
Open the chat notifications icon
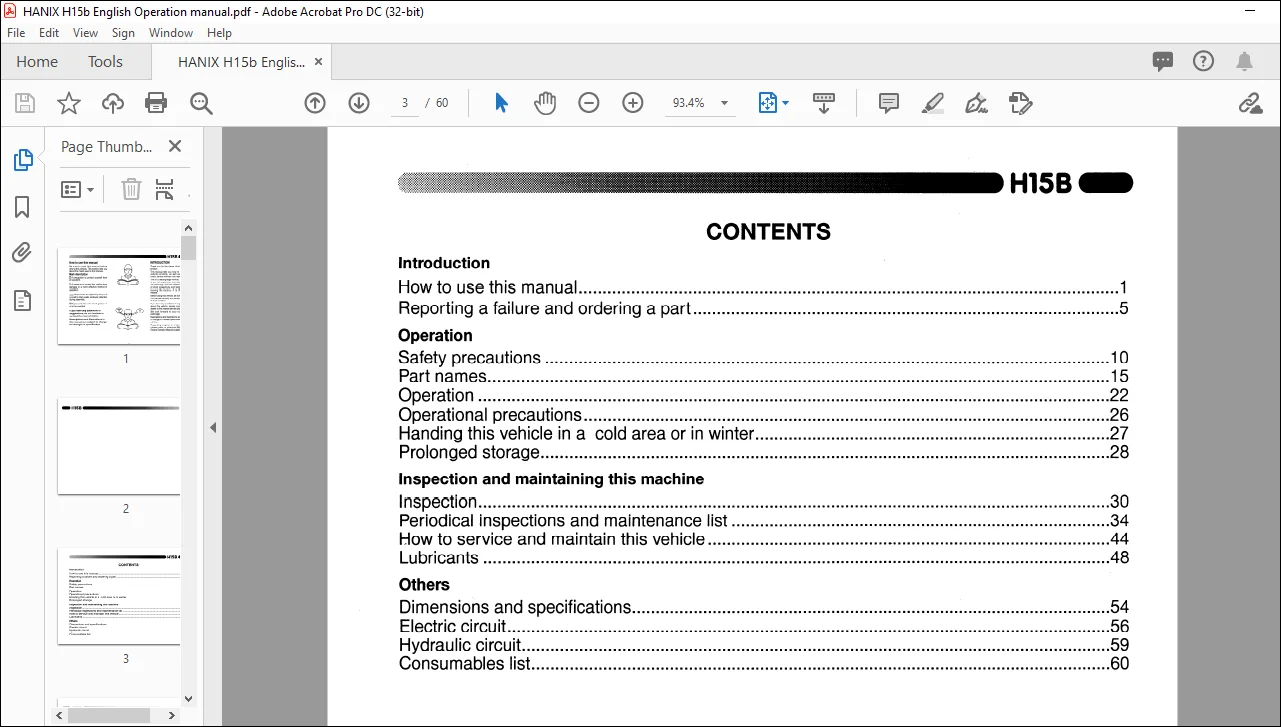[x=1163, y=61]
